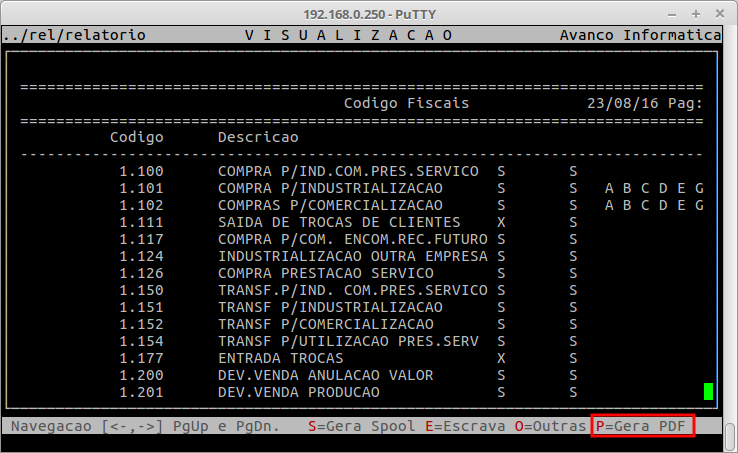Screen dimensions: 738x453
Task: Click the Codigo Fiscais report title
Action: click(x=406, y=103)
